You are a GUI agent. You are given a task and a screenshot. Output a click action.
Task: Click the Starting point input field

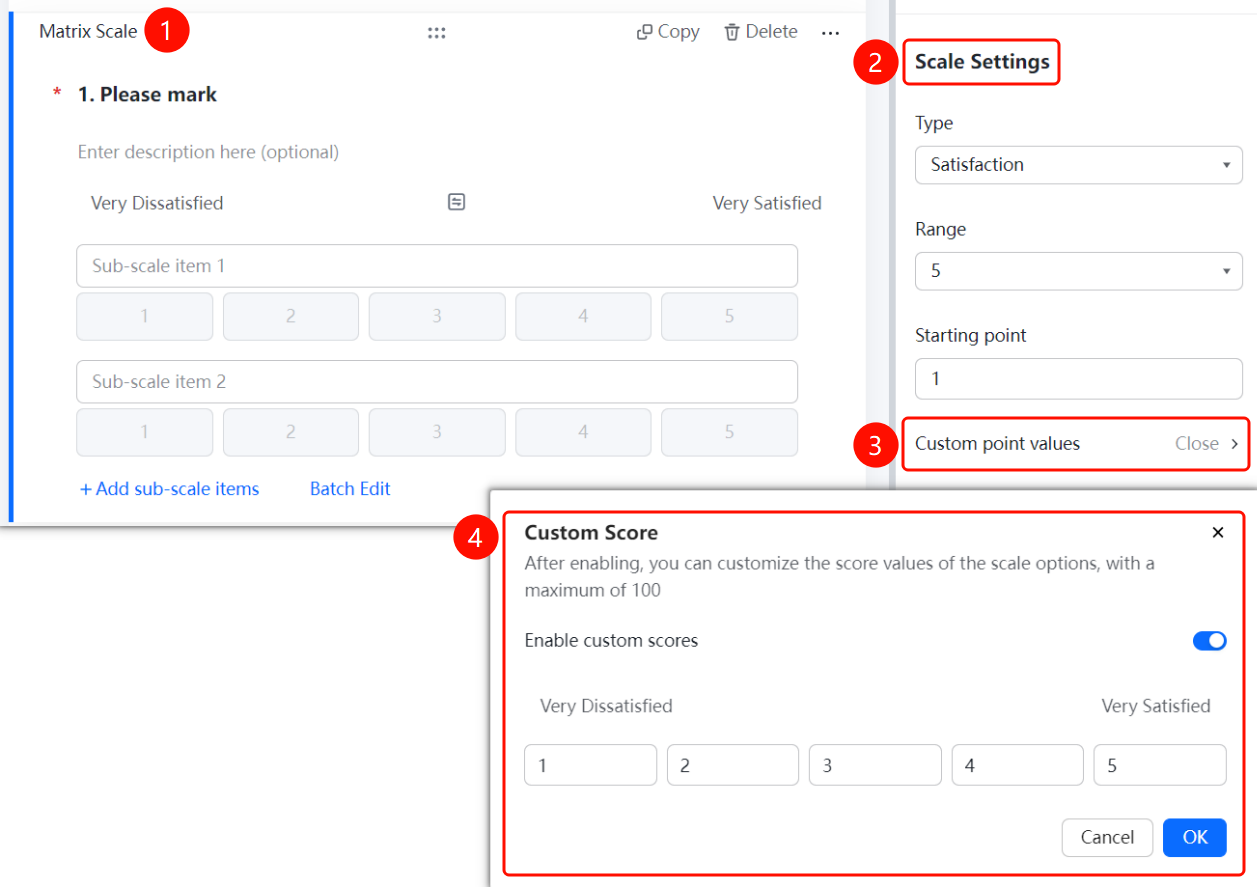(x=1078, y=379)
